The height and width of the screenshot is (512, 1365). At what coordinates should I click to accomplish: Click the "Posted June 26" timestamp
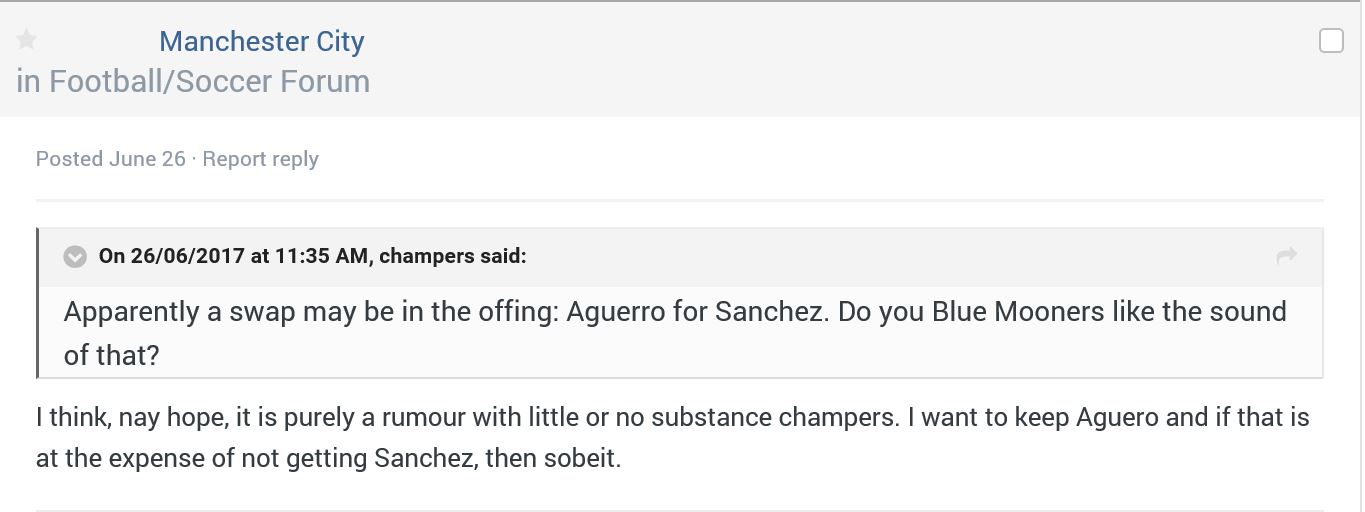click(110, 159)
